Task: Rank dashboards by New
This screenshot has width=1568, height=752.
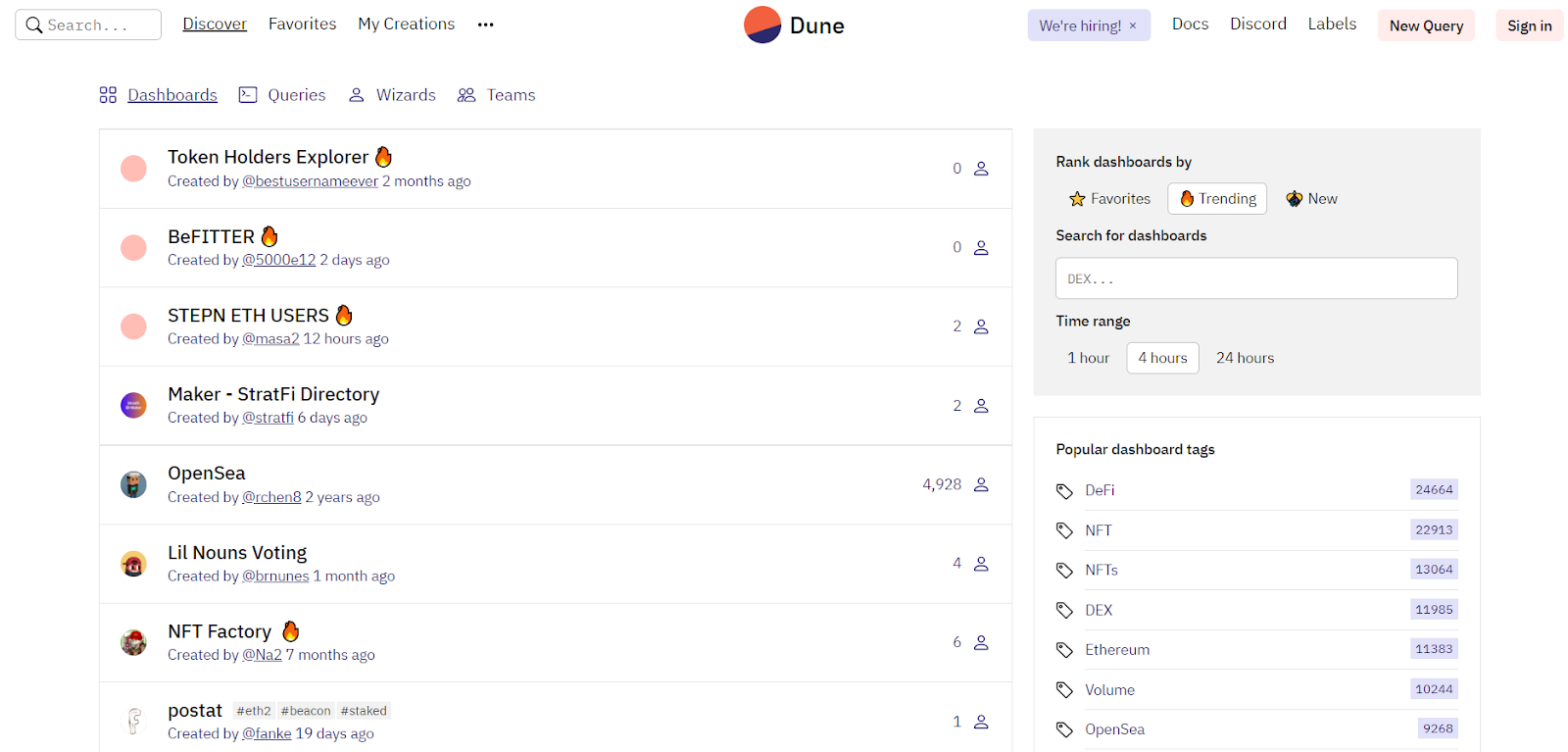Action: 1311,199
